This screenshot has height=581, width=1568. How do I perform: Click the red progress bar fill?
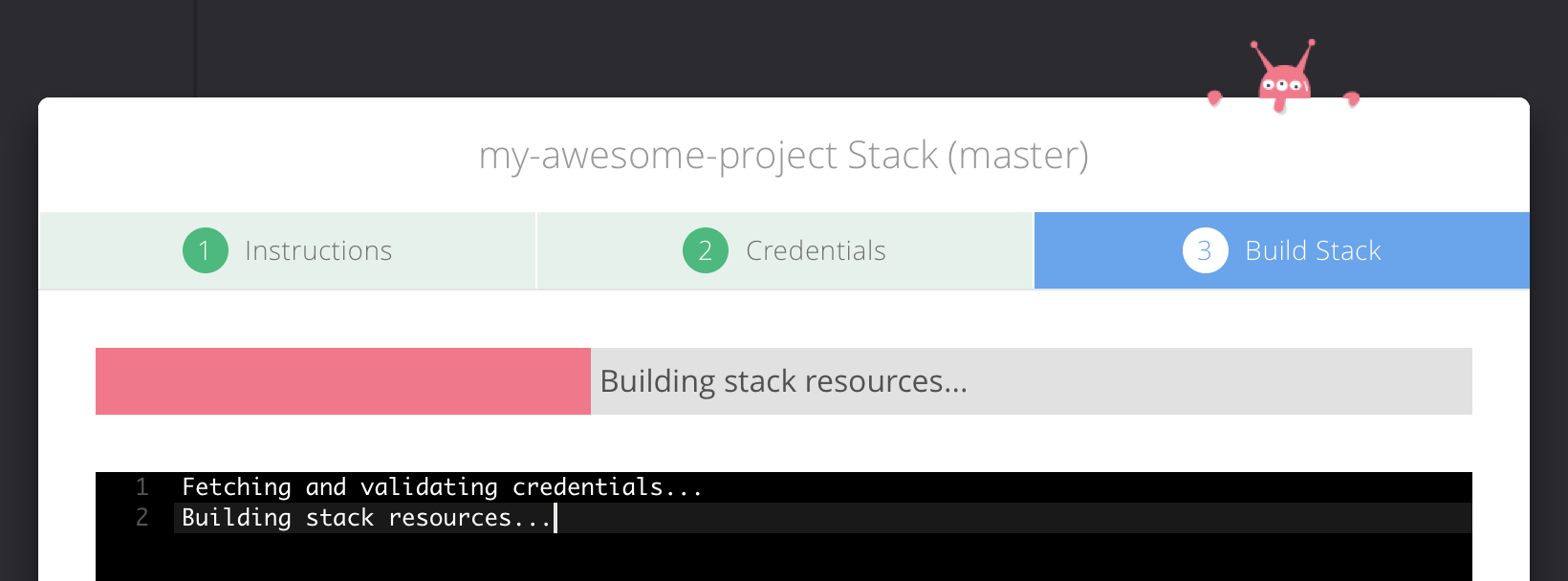click(341, 380)
